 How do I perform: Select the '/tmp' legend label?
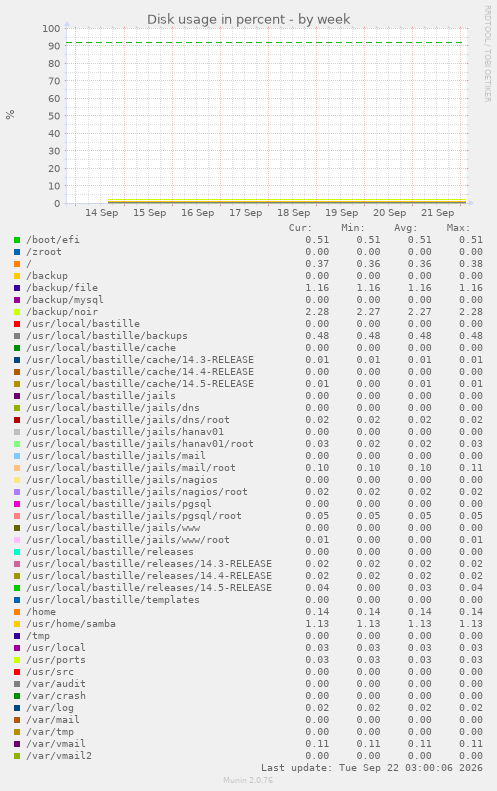(38, 636)
